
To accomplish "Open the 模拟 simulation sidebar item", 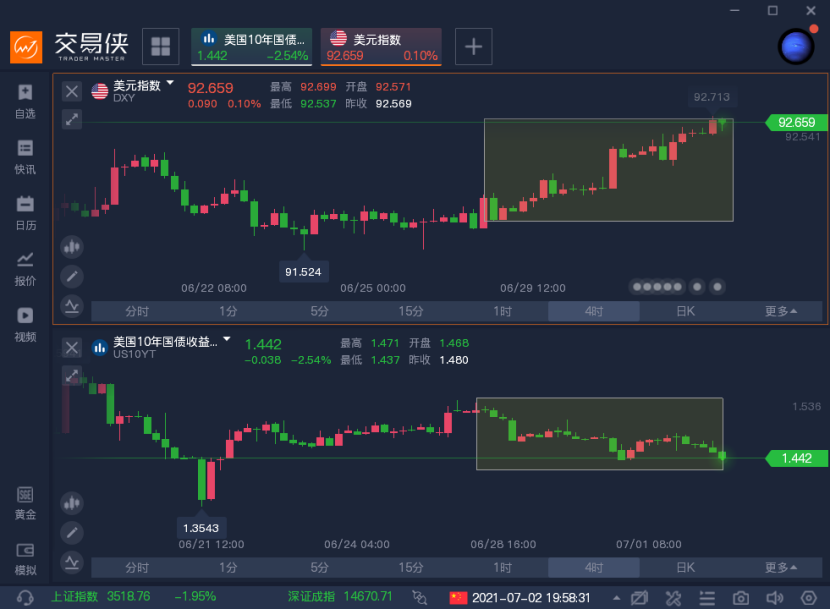I will [25, 559].
